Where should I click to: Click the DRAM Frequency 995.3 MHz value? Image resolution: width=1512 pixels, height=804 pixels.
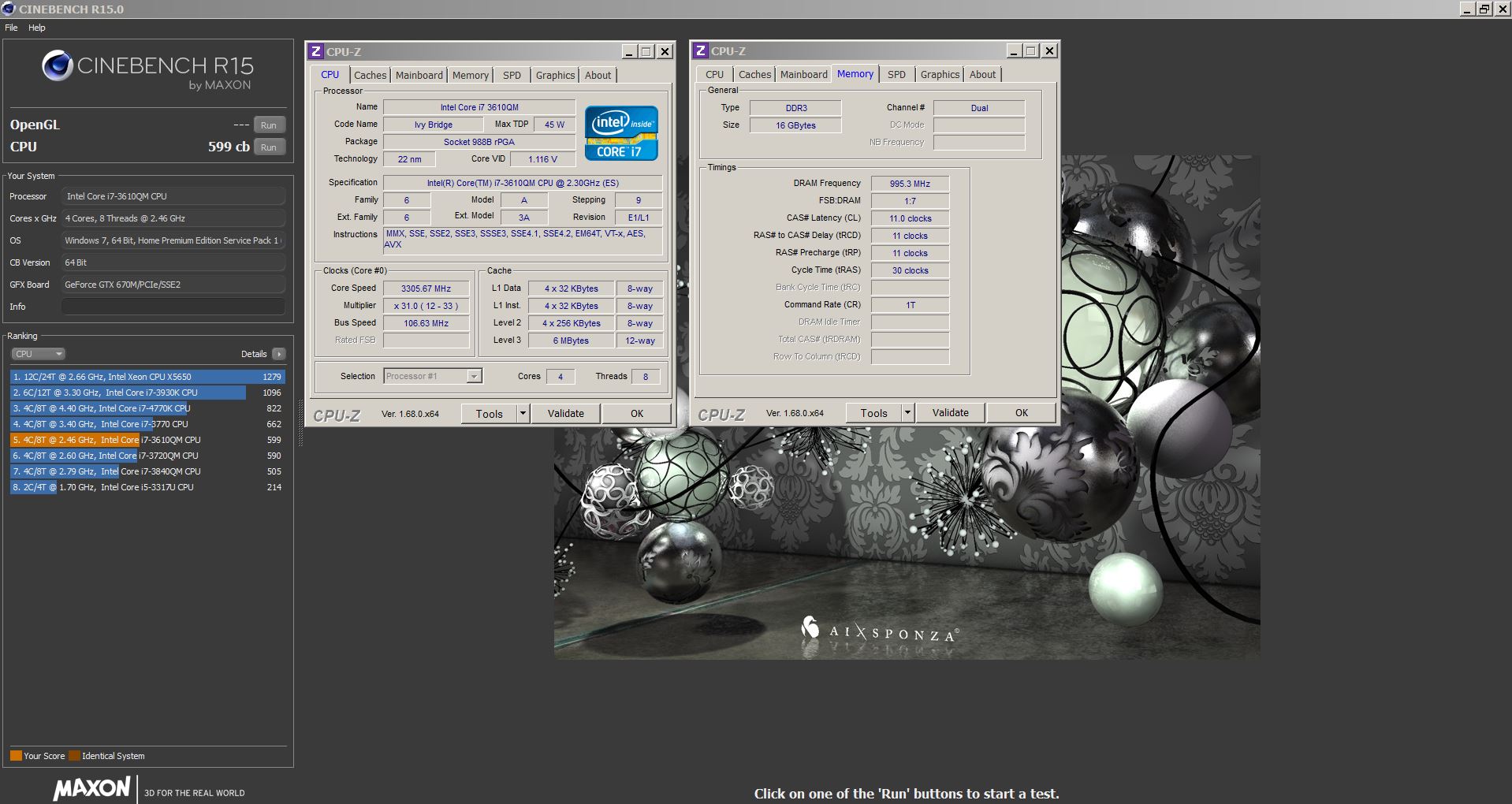click(910, 184)
